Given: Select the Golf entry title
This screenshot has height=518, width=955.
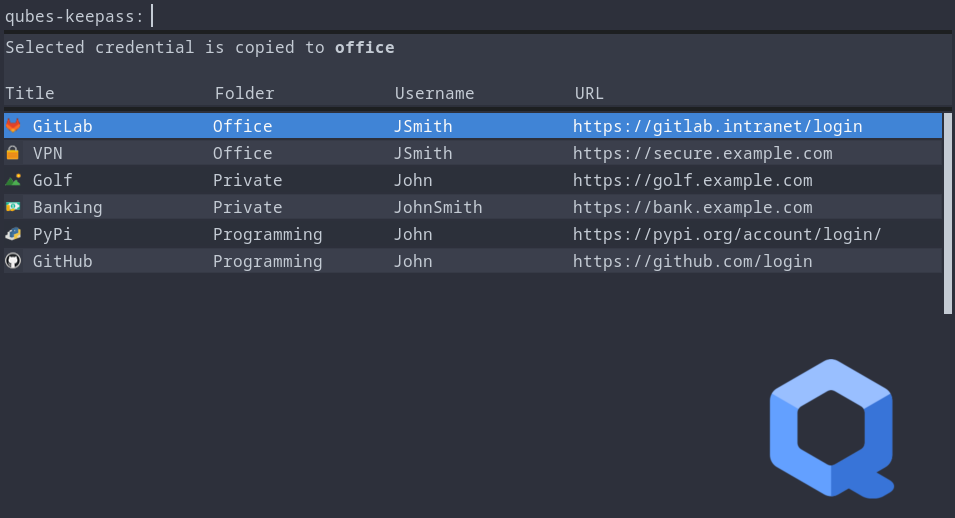Looking at the screenshot, I should [52, 180].
